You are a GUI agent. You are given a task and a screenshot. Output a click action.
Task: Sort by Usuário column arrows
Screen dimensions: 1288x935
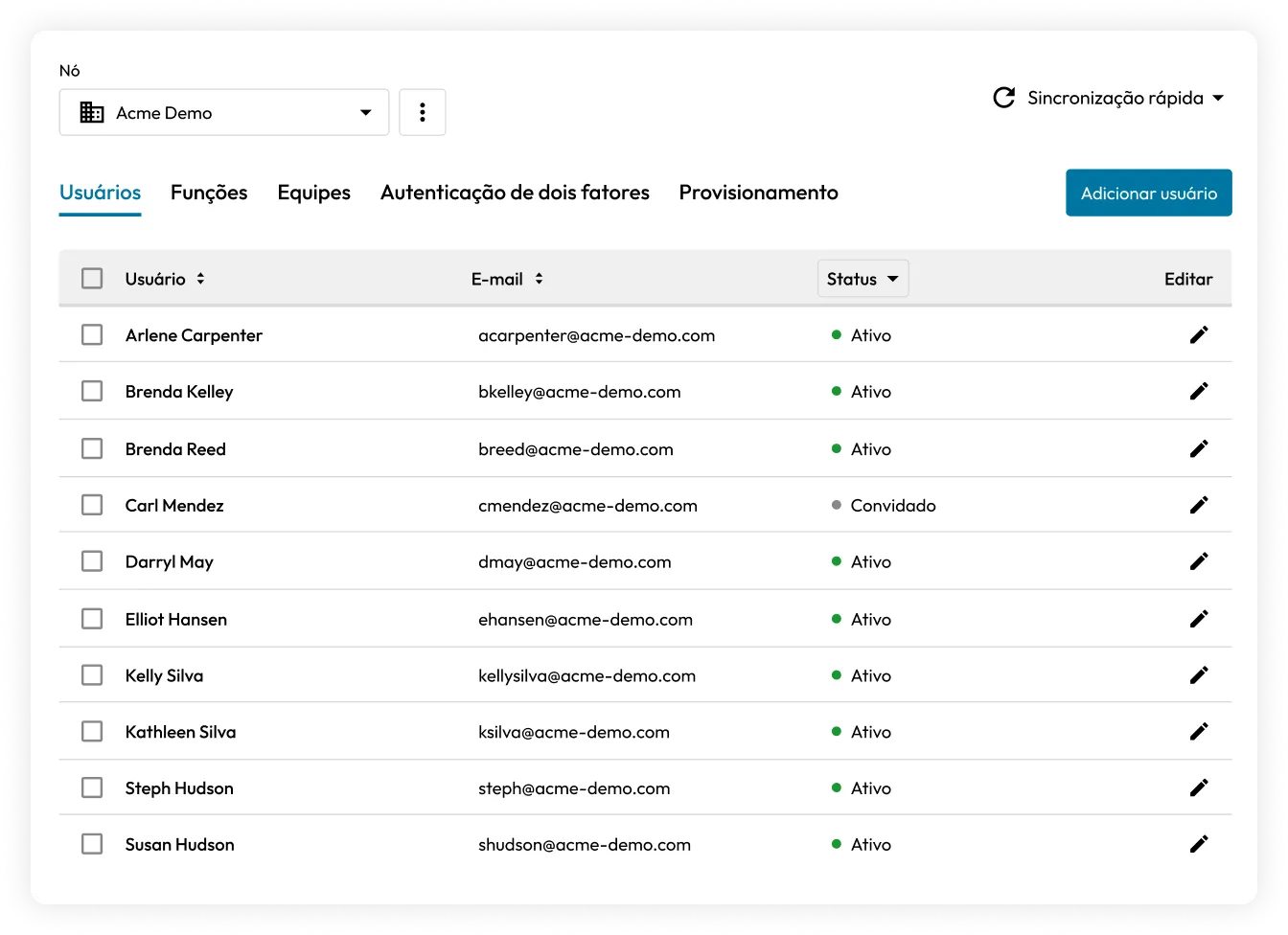(200, 279)
